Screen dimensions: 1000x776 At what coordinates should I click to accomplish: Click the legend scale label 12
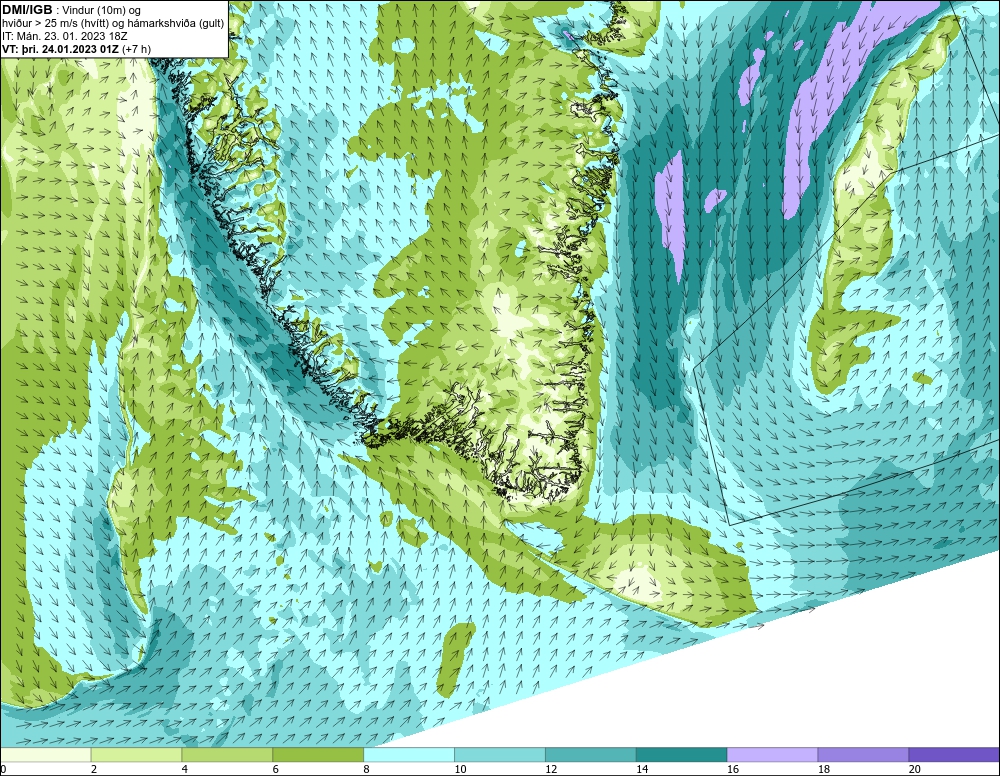(552, 770)
